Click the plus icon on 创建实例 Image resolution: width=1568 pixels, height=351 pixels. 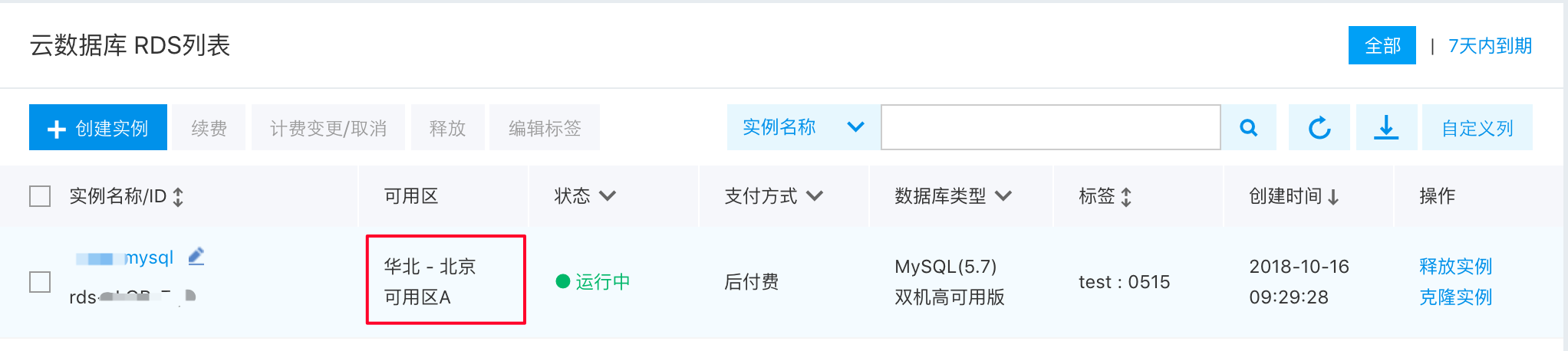point(56,129)
